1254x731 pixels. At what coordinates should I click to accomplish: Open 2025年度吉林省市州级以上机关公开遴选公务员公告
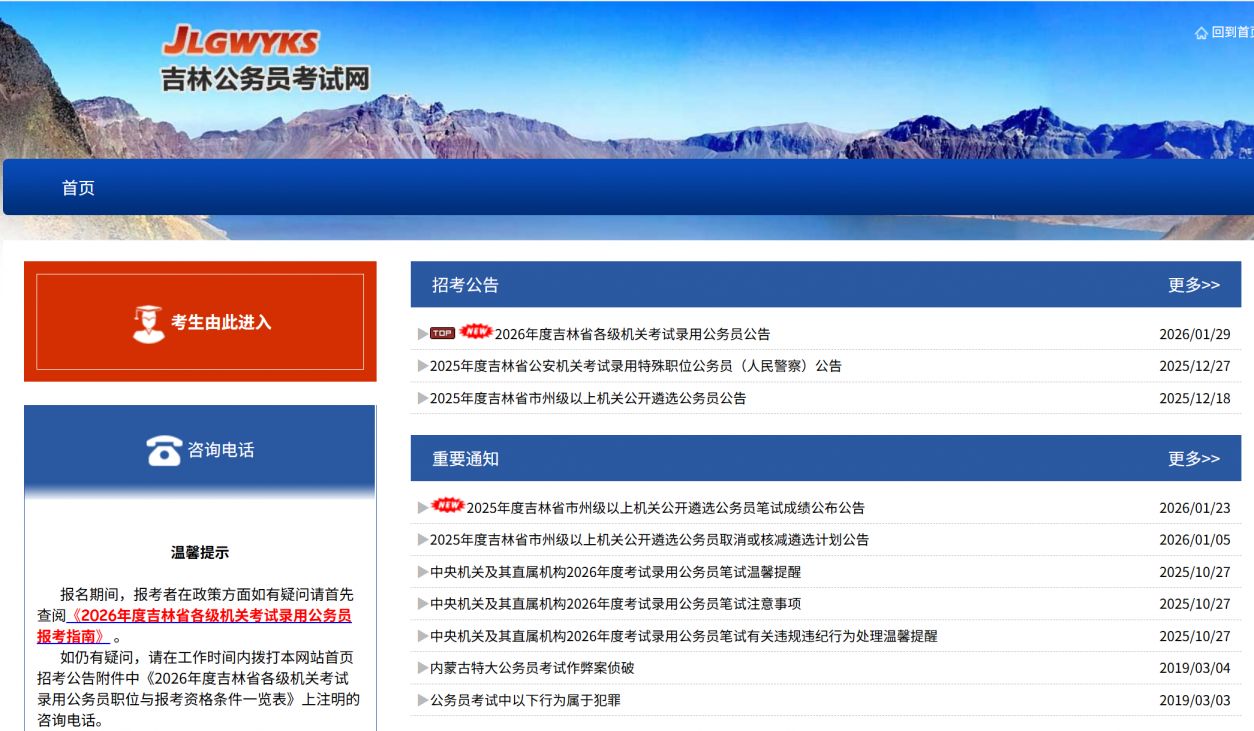(x=588, y=398)
